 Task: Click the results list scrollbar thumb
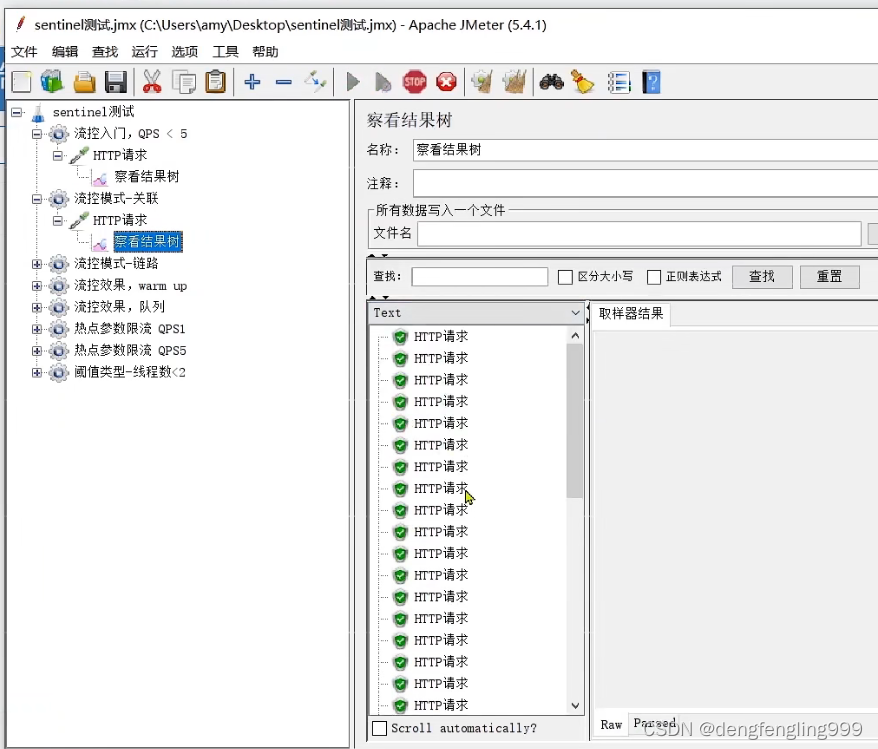click(x=575, y=421)
